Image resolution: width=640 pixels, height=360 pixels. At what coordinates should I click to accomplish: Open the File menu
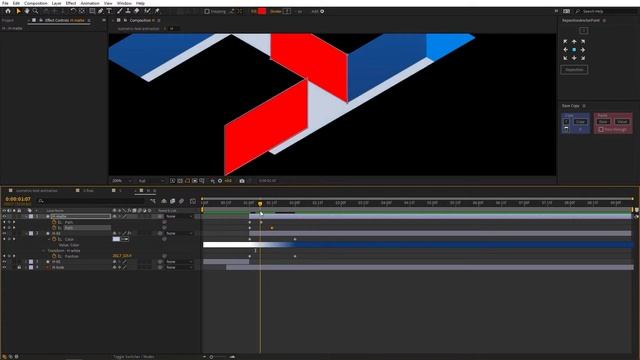(5, 3)
